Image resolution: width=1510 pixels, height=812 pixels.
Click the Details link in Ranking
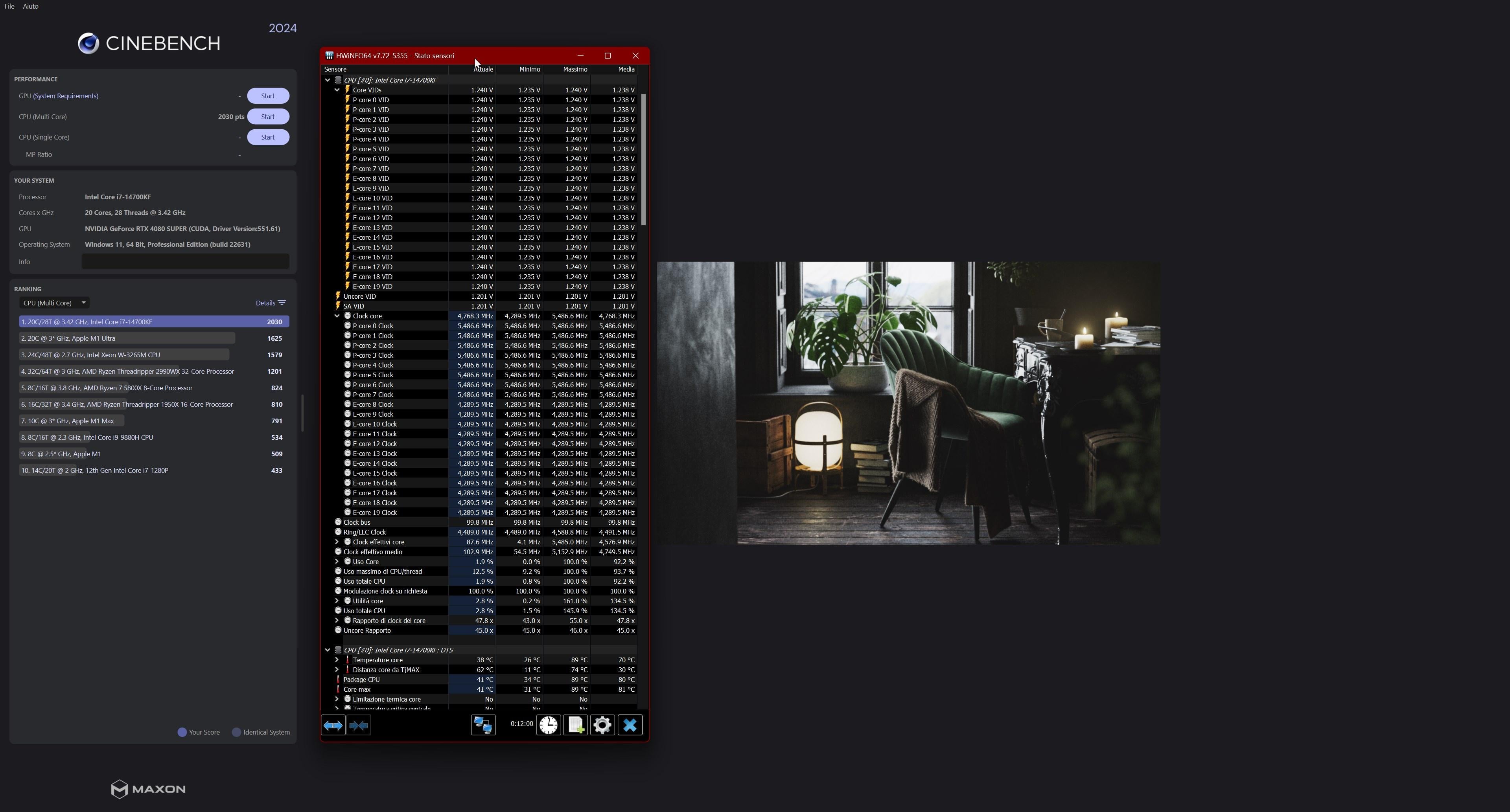coord(265,303)
